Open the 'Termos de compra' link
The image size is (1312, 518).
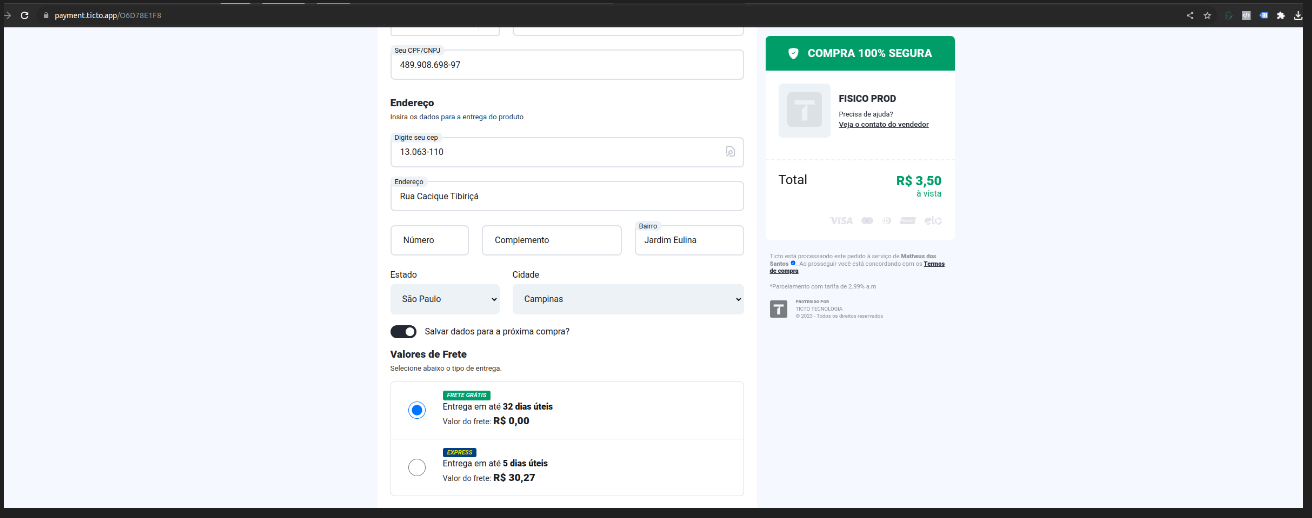tap(784, 271)
